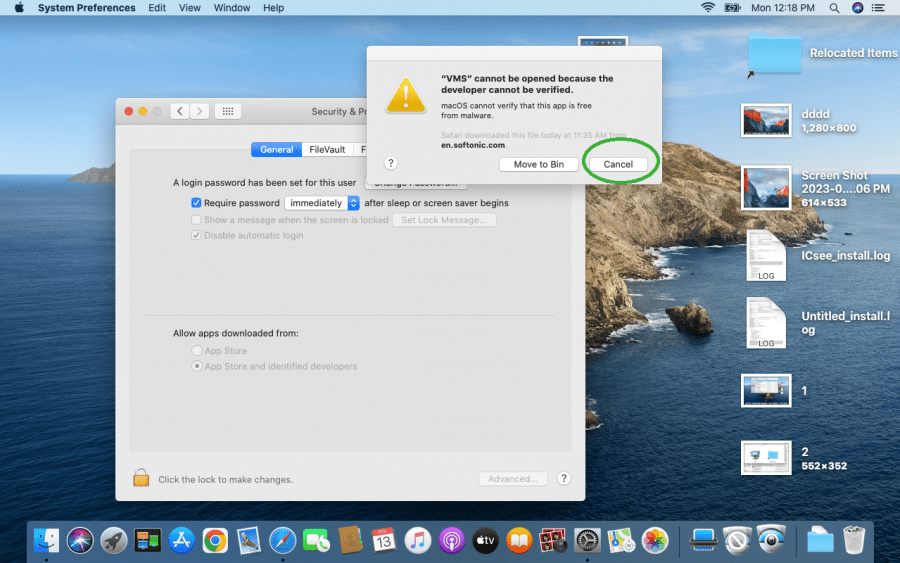Toggle the Require password checkbox
The width and height of the screenshot is (900, 563).
click(x=196, y=203)
